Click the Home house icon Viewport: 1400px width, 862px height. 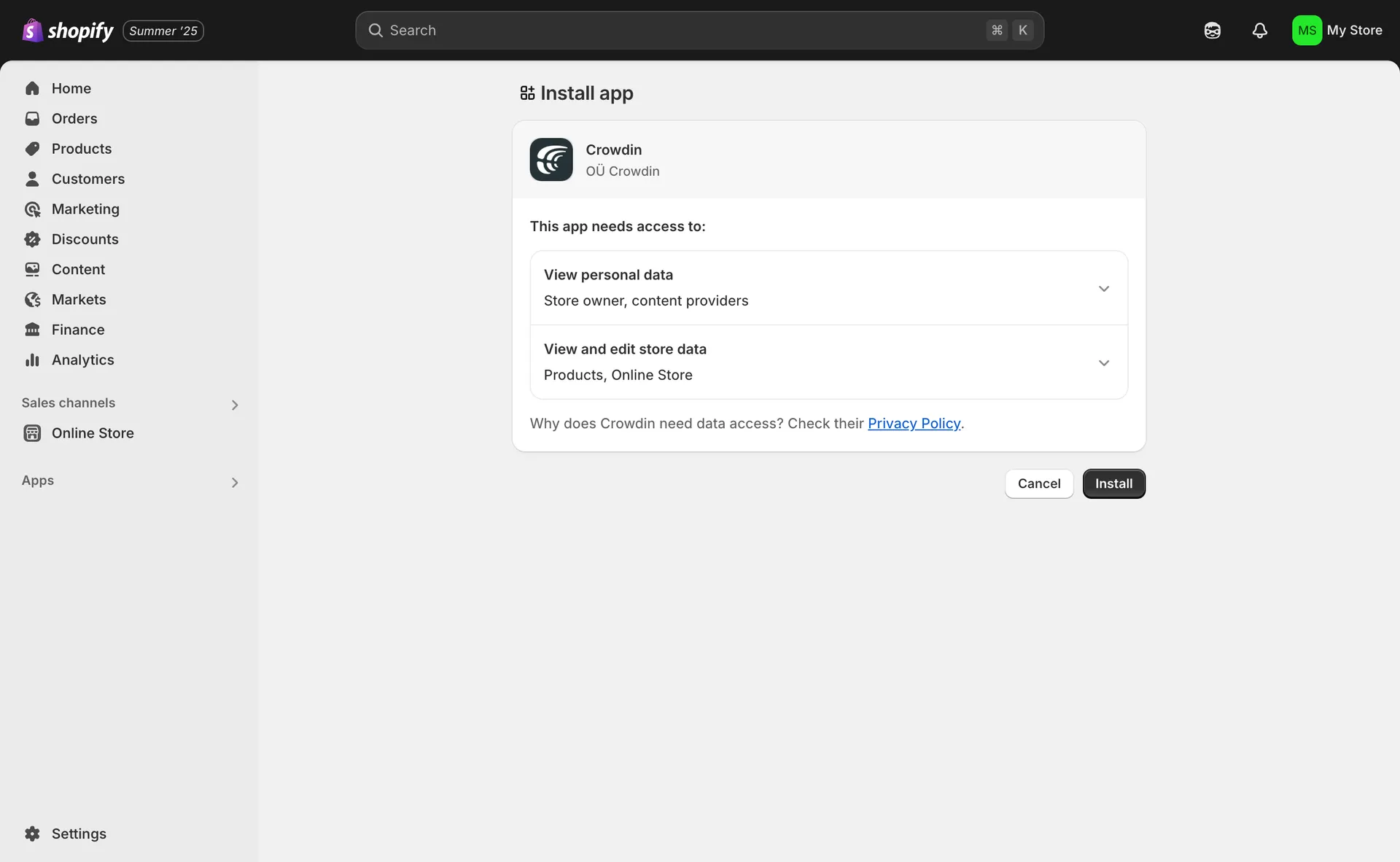click(32, 88)
